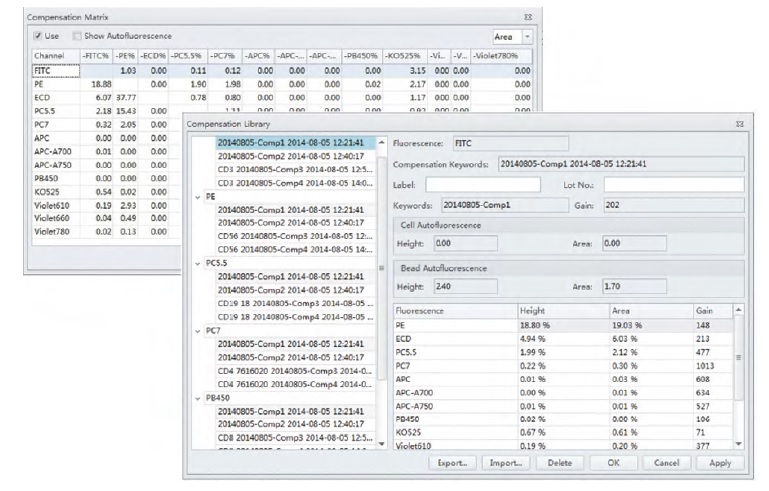
Task: Click the Apply button
Action: tap(720, 463)
